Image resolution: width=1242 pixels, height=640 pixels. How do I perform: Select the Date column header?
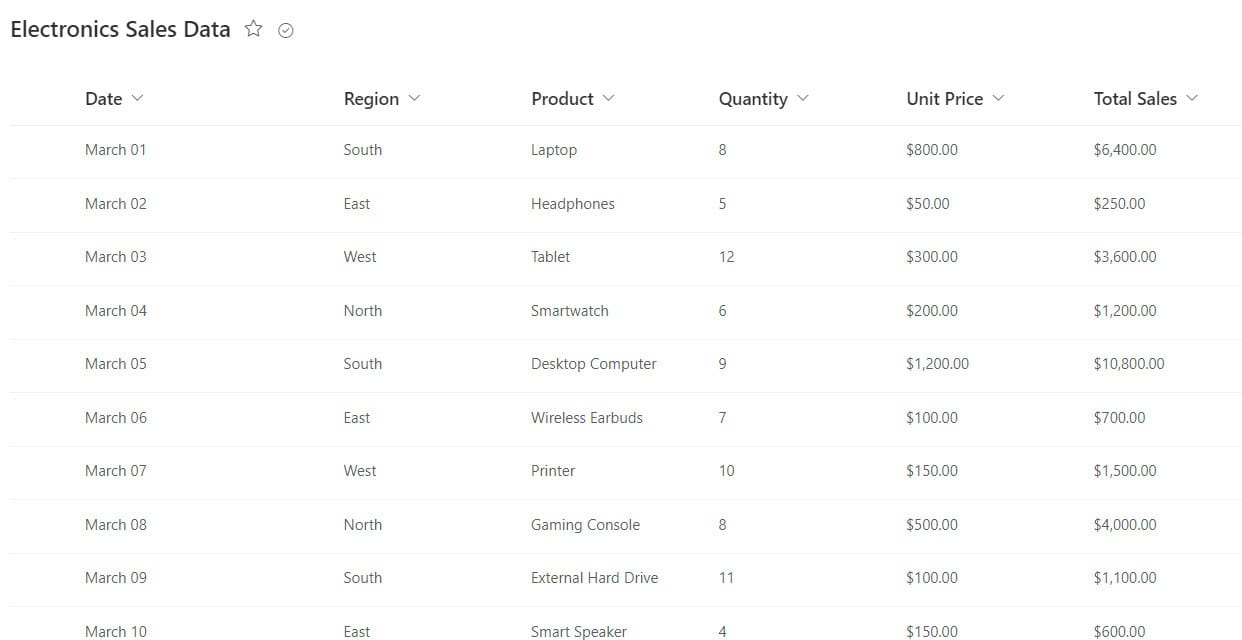pyautogui.click(x=105, y=98)
